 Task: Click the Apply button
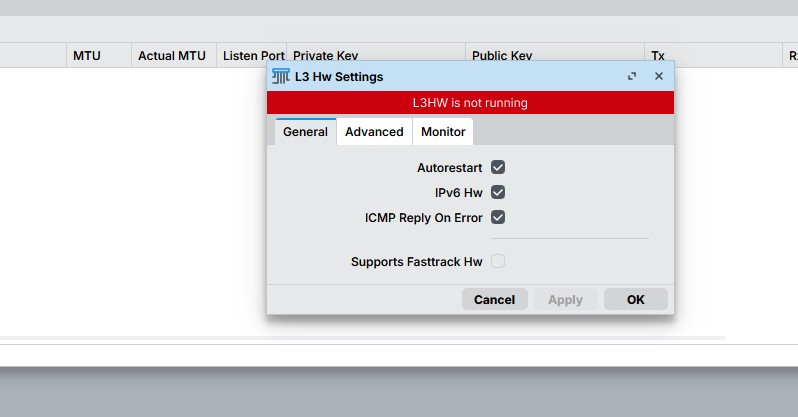[x=565, y=299]
